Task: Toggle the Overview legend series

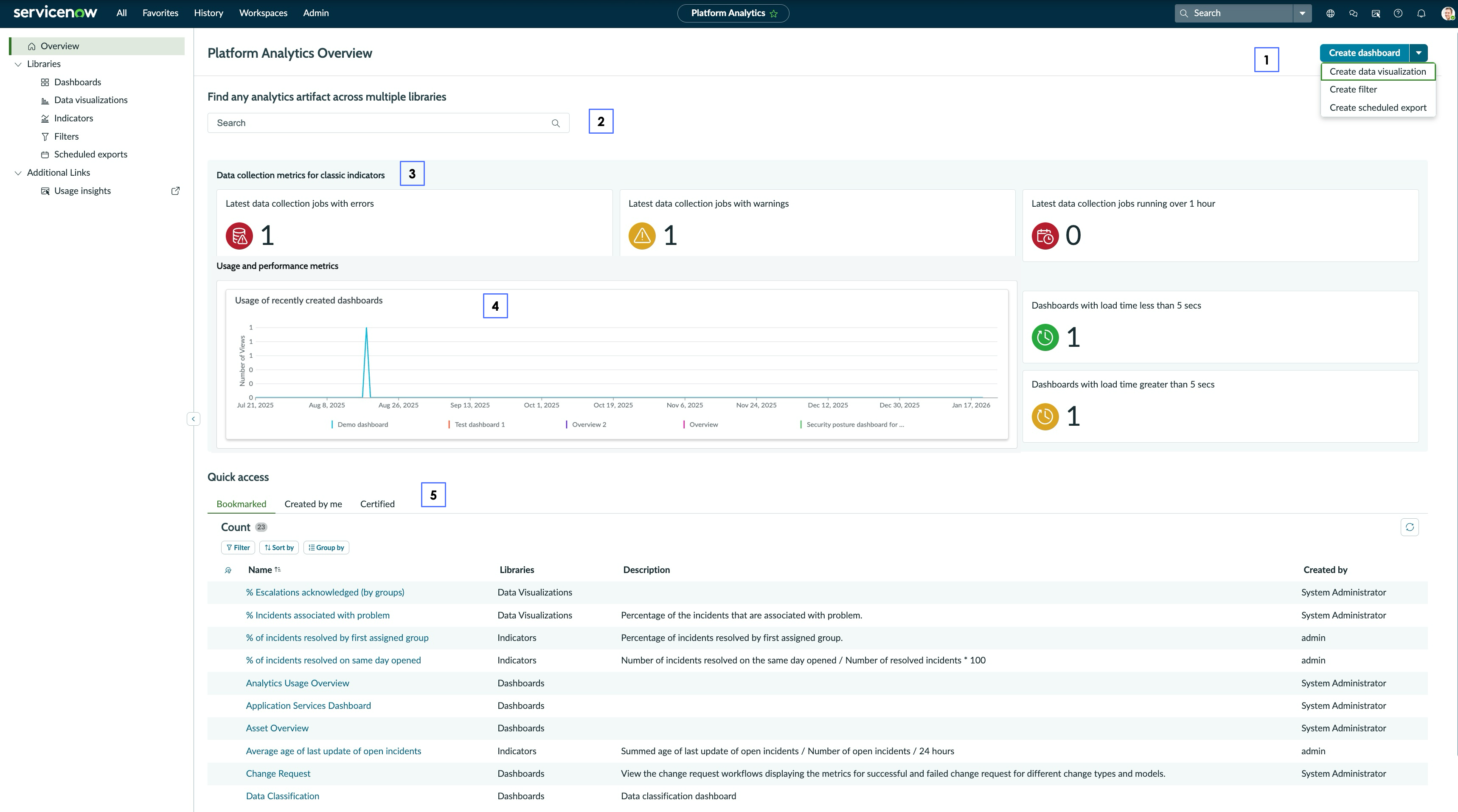Action: coord(701,424)
